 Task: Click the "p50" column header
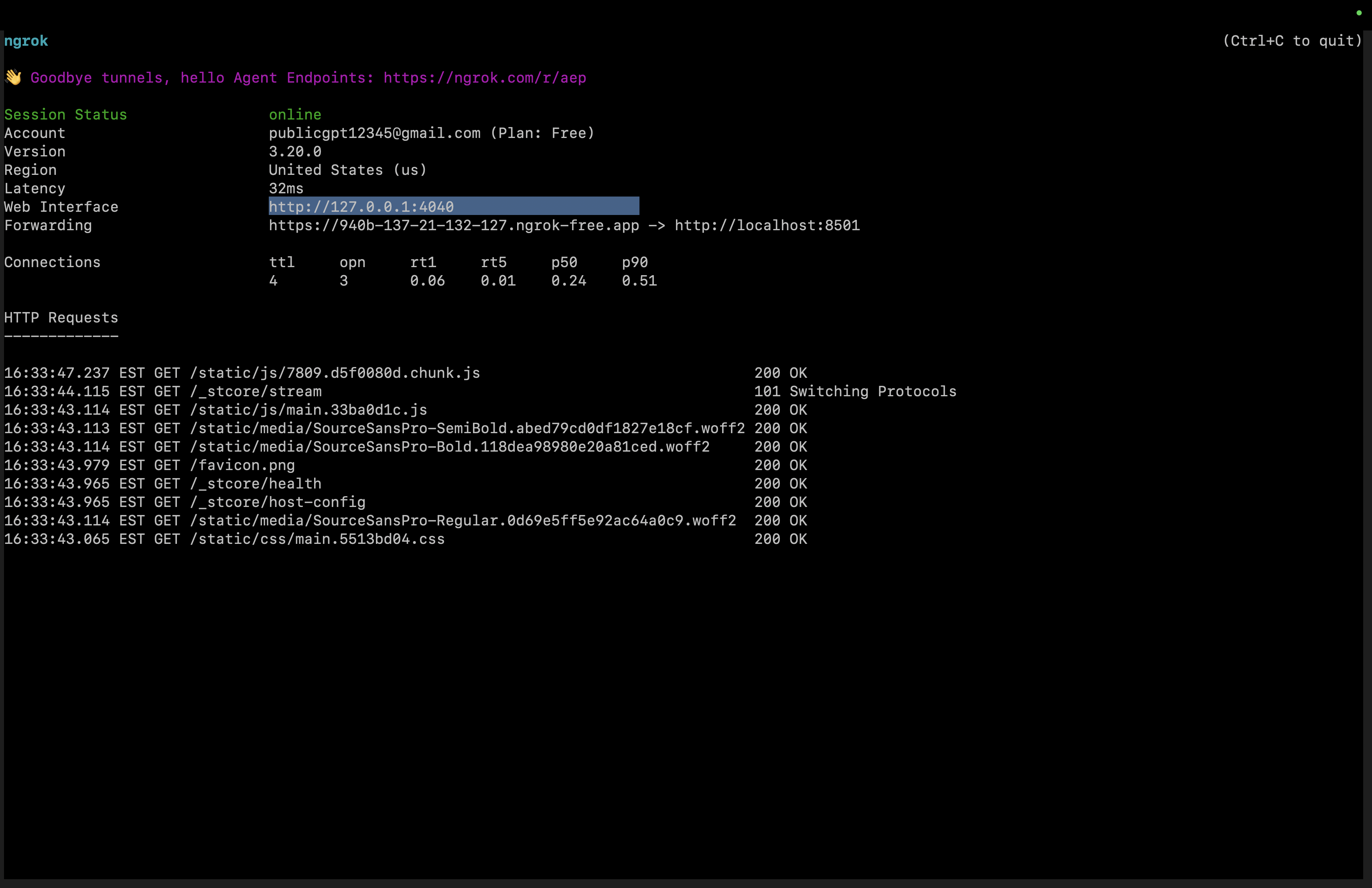coord(564,262)
